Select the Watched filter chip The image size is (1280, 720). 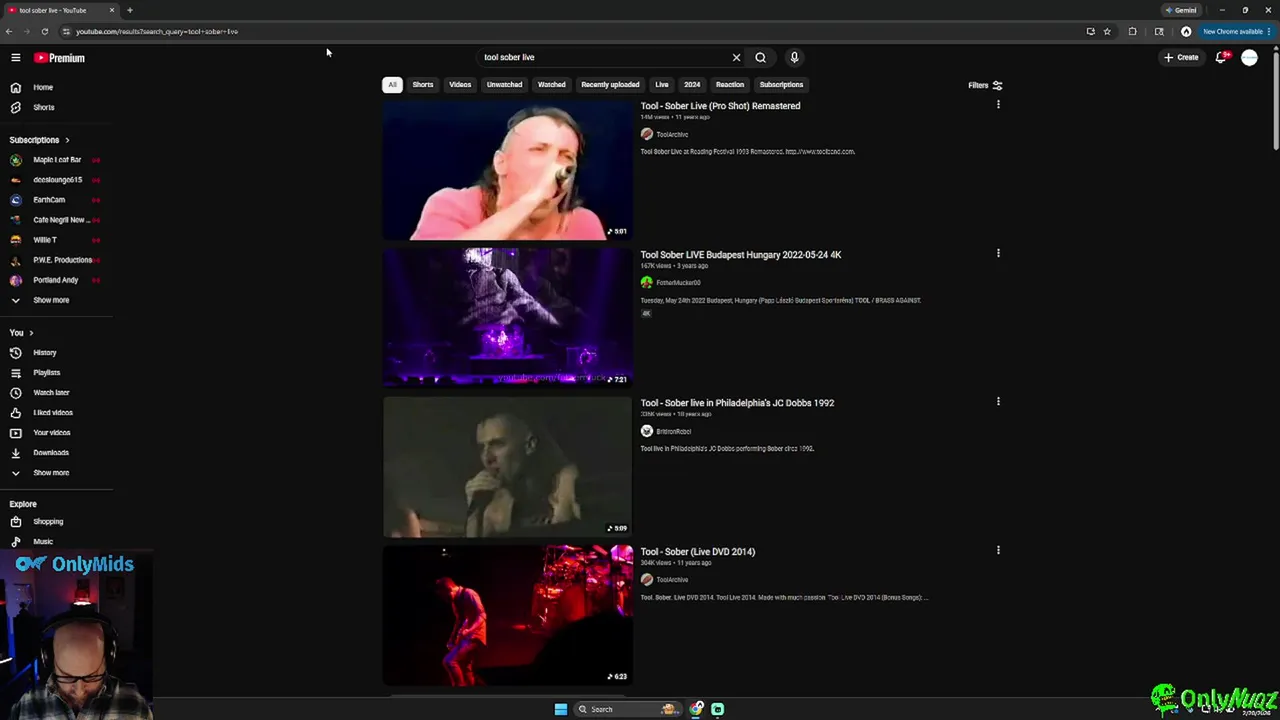pos(552,85)
